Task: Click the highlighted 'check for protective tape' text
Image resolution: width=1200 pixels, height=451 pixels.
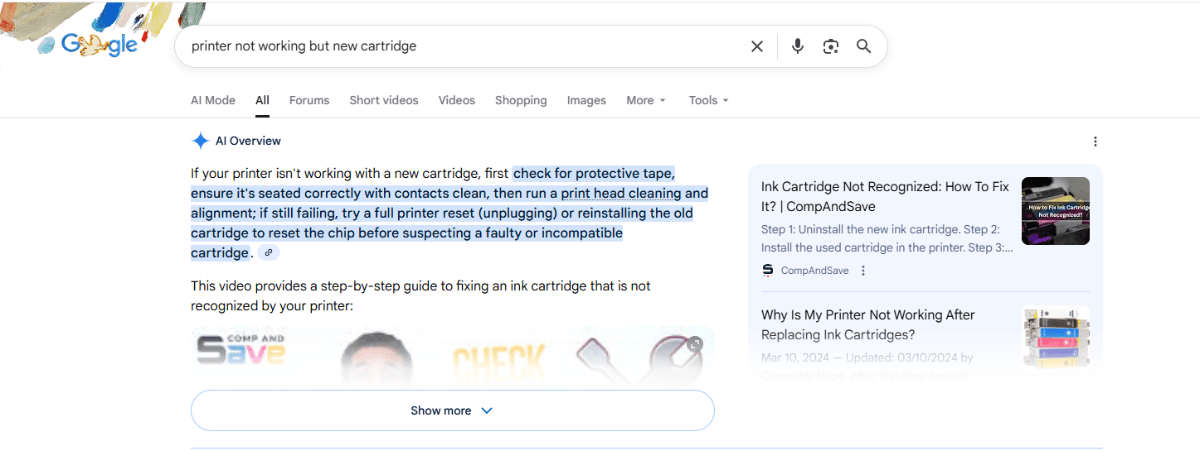Action: (x=594, y=173)
